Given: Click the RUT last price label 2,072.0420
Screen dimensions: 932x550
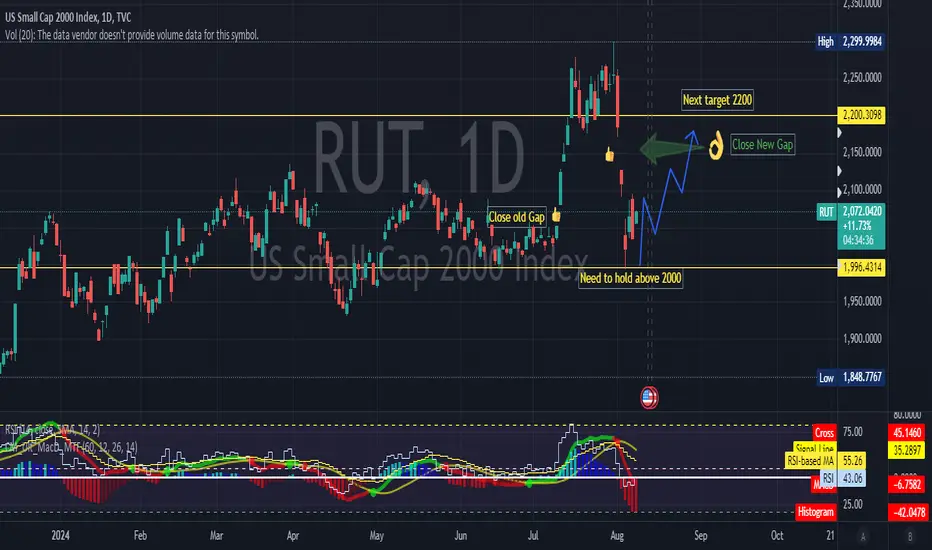Looking at the screenshot, I should click(x=862, y=211).
